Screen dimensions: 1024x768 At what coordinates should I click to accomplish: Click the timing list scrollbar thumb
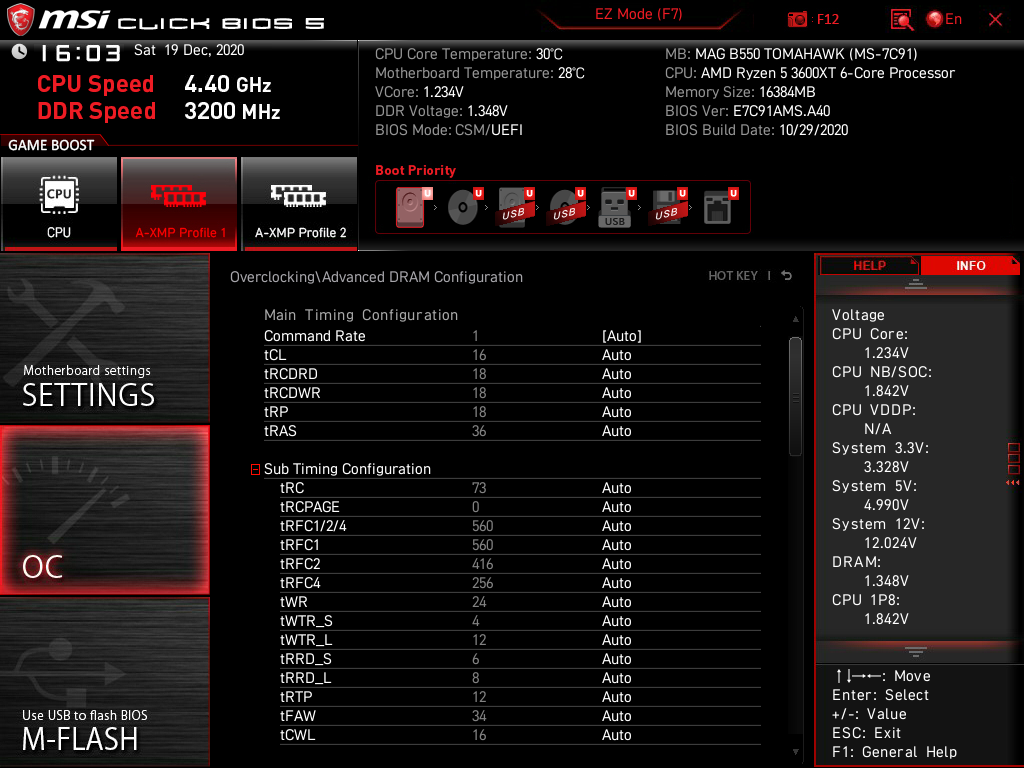pos(795,396)
